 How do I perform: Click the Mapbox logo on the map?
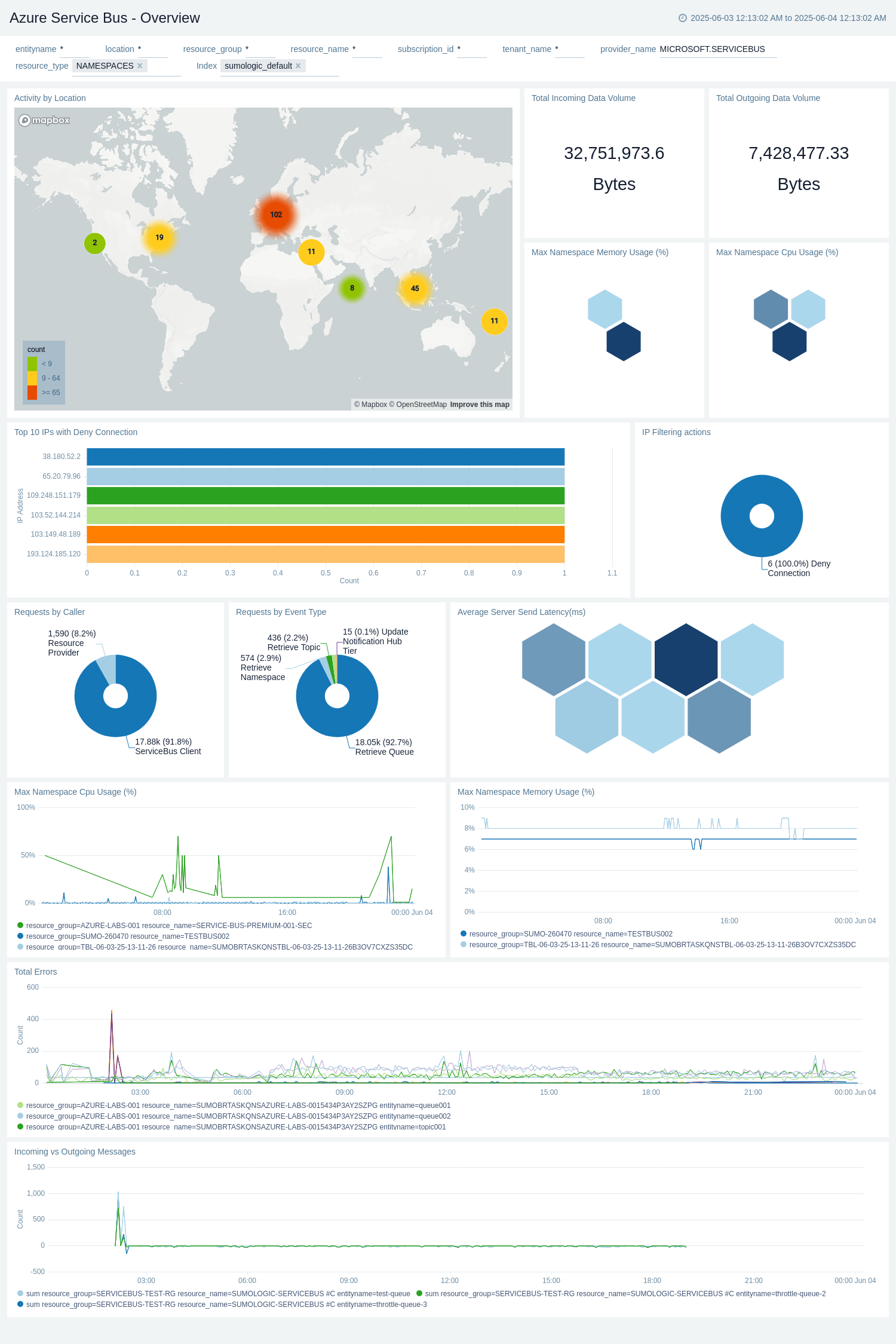coord(44,120)
